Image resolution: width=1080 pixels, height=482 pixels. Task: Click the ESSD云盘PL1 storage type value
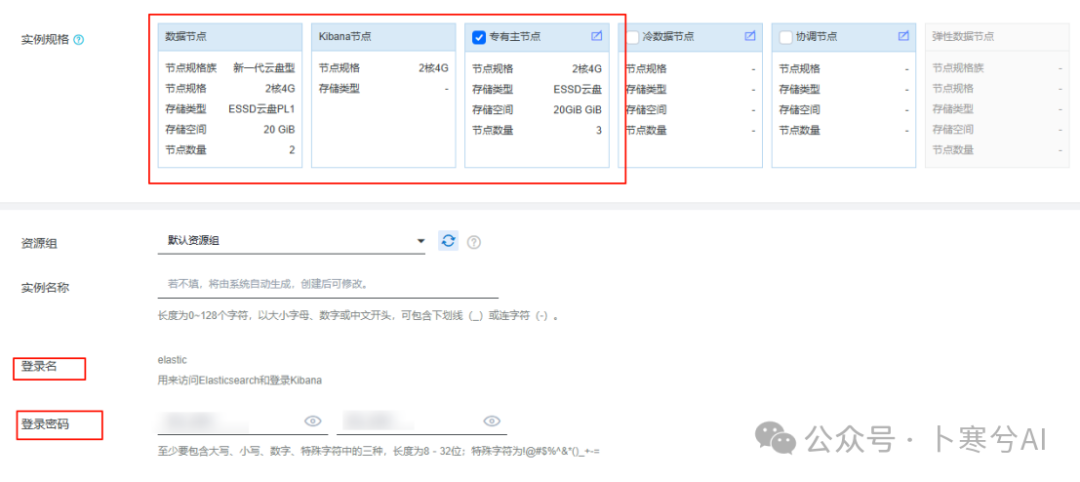click(261, 109)
